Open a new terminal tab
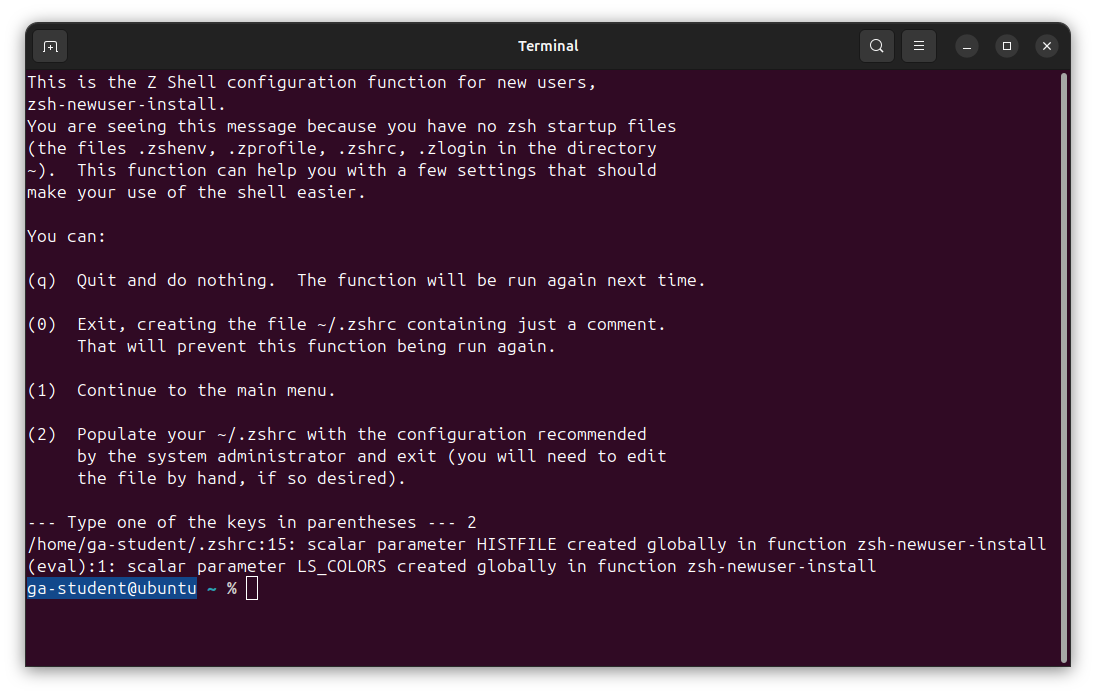This screenshot has width=1096, height=695. pyautogui.click(x=49, y=46)
